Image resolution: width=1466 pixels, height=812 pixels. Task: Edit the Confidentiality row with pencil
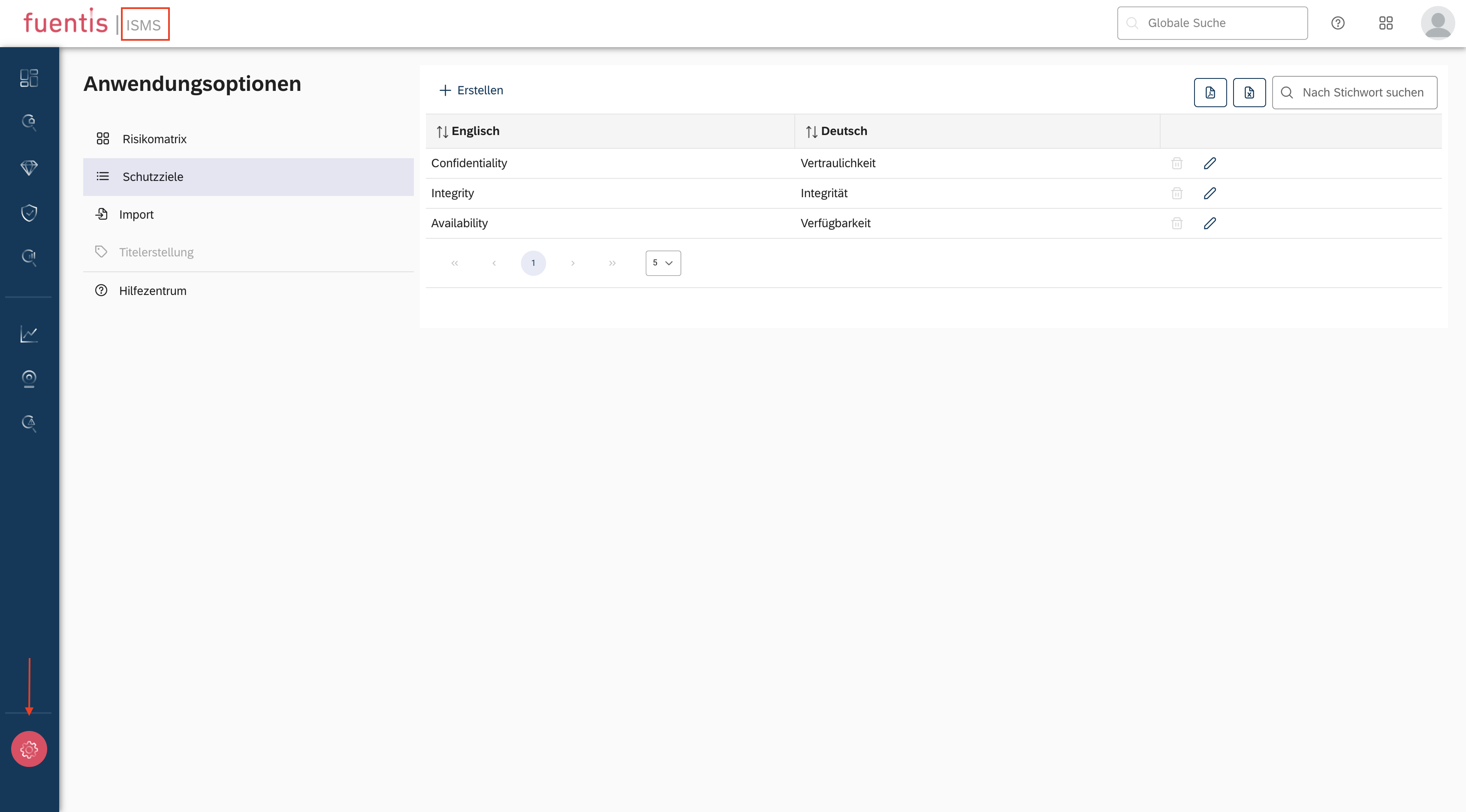pyautogui.click(x=1210, y=163)
